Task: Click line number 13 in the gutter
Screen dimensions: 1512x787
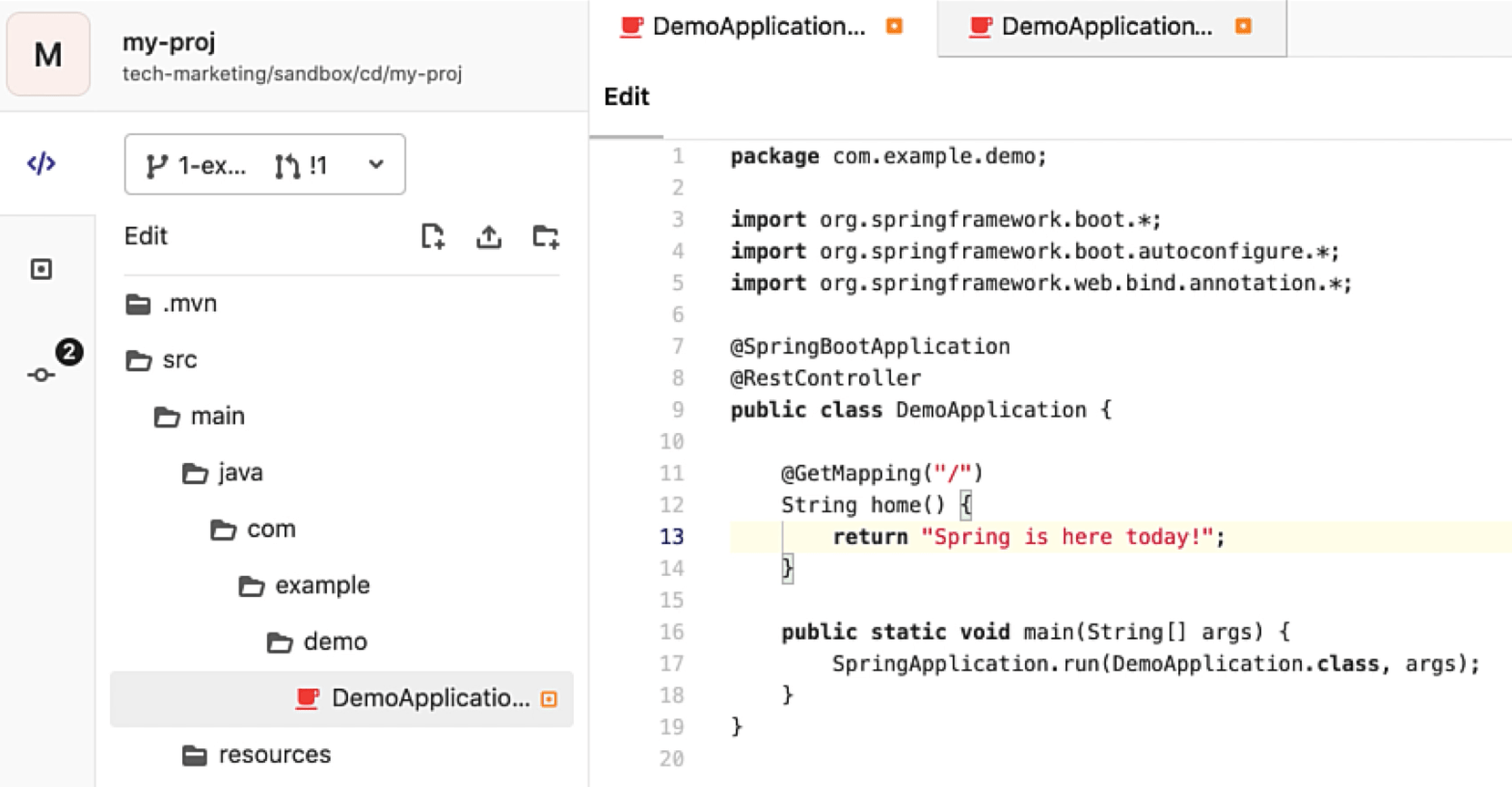Action: click(x=672, y=537)
